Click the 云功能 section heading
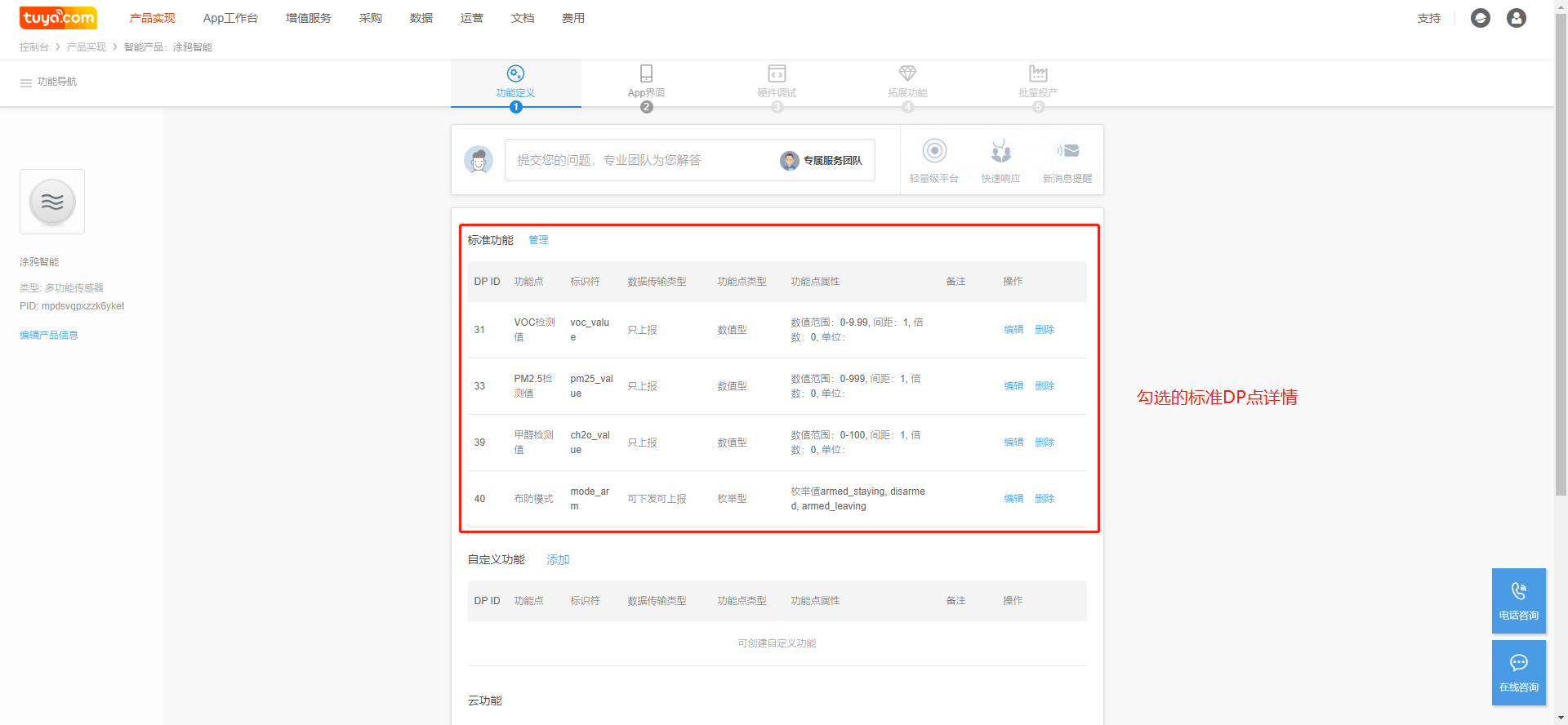The width and height of the screenshot is (1568, 725). 485,701
